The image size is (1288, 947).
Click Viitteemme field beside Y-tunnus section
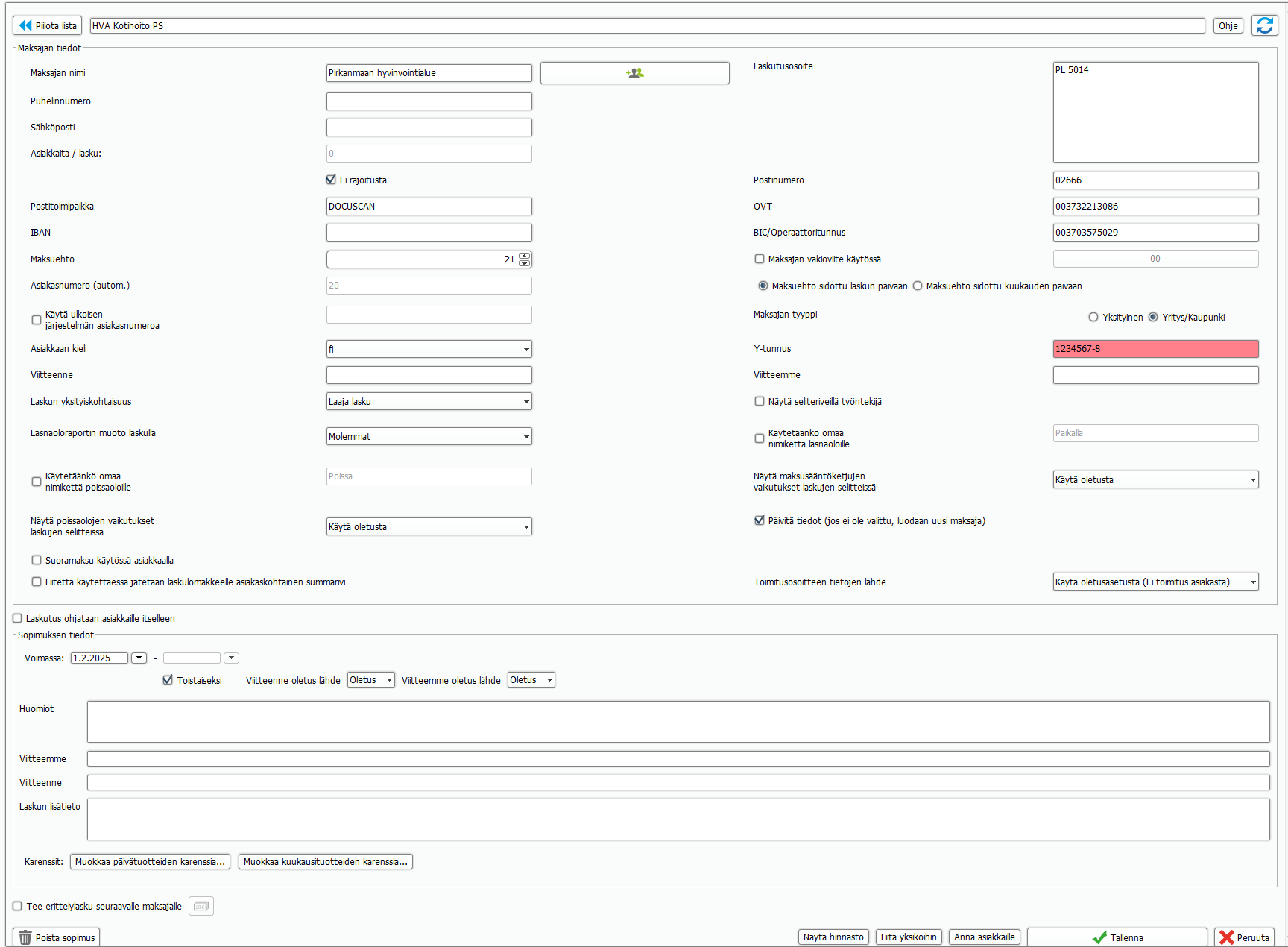pyautogui.click(x=1155, y=375)
